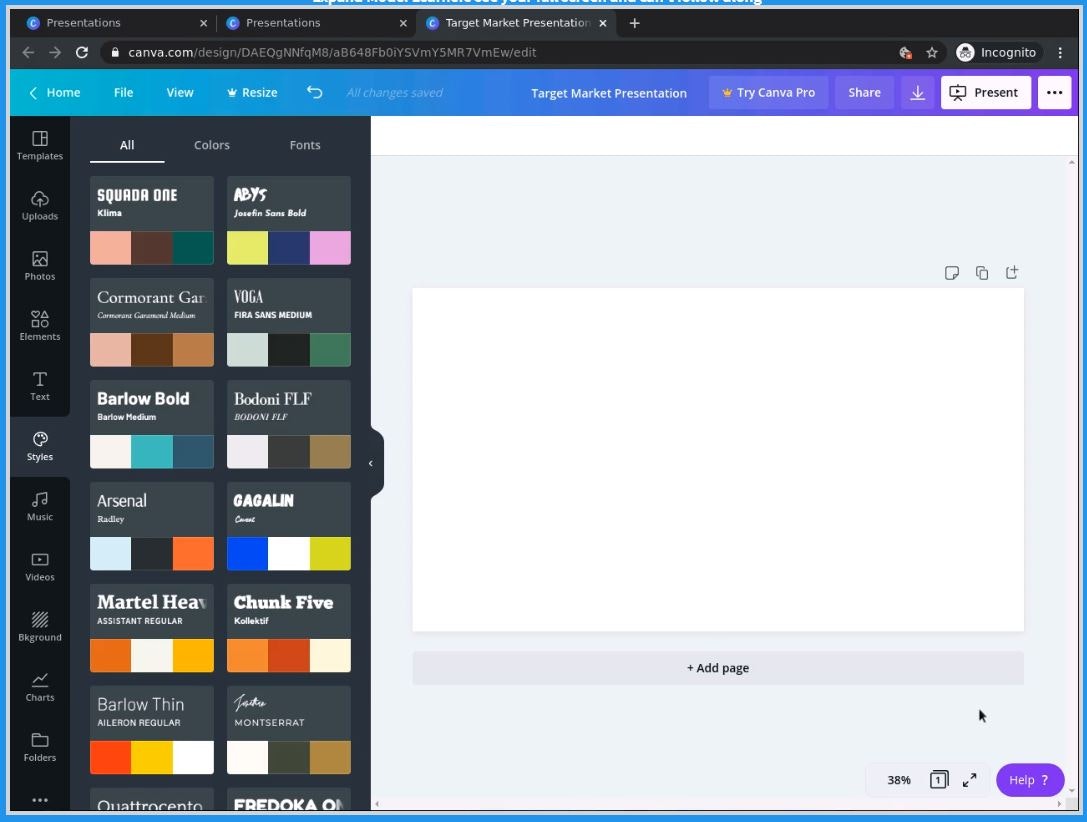This screenshot has height=822, width=1087.
Task: Open the Elements sidebar panel
Action: [40, 326]
